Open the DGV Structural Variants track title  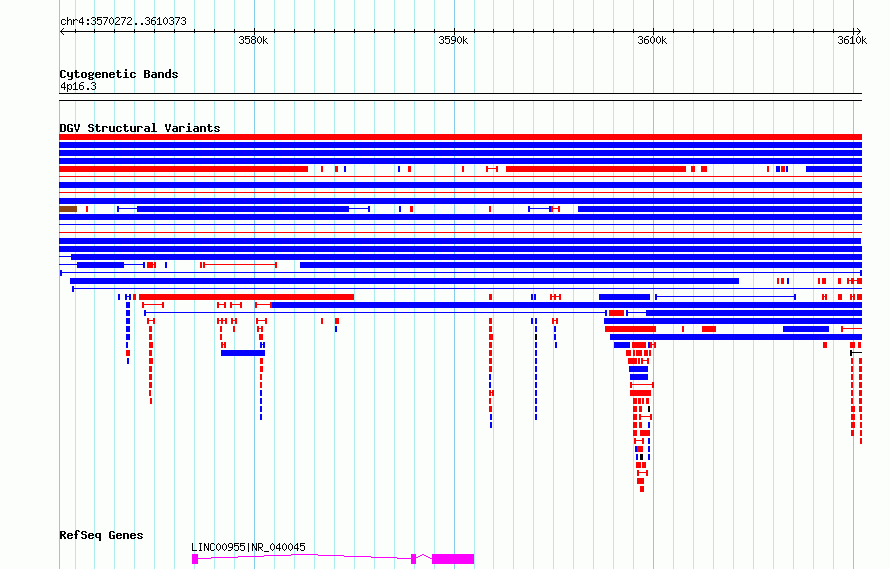click(140, 128)
